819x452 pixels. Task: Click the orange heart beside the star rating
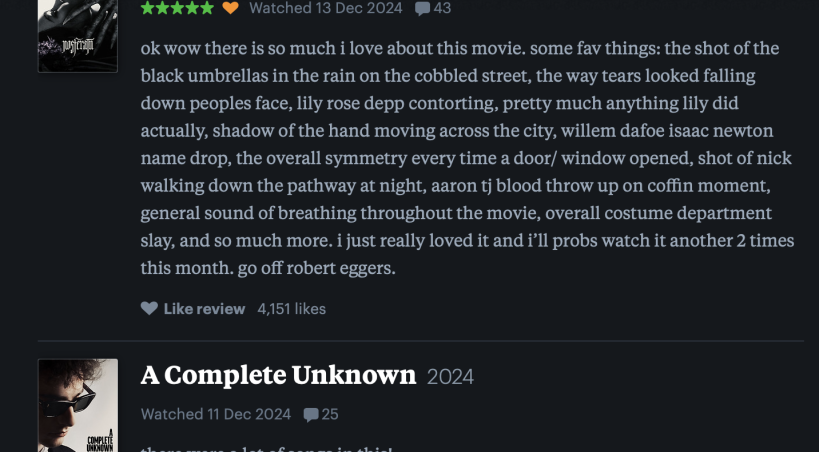click(x=230, y=8)
